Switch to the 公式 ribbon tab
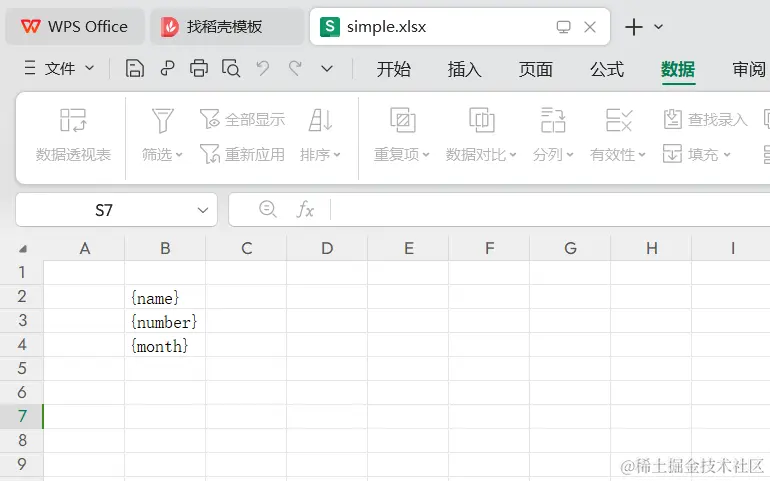 click(x=607, y=69)
